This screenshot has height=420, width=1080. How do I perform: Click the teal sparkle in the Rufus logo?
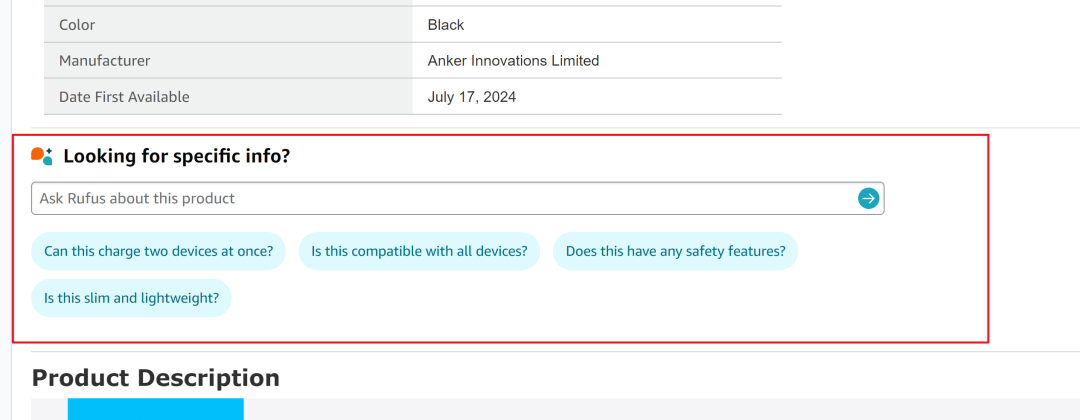click(50, 151)
